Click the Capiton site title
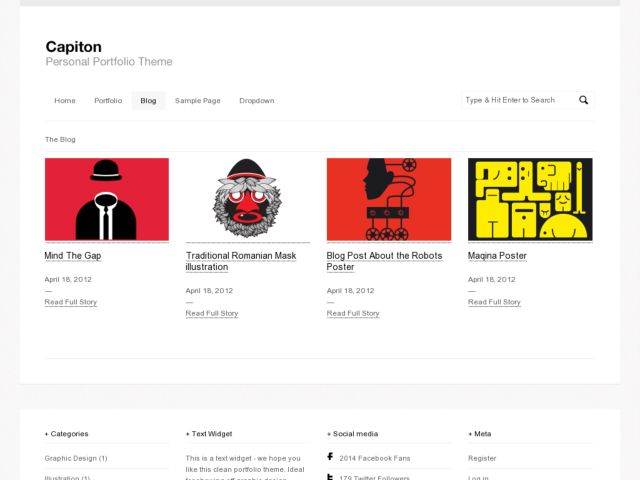640x480 pixels. click(x=73, y=47)
